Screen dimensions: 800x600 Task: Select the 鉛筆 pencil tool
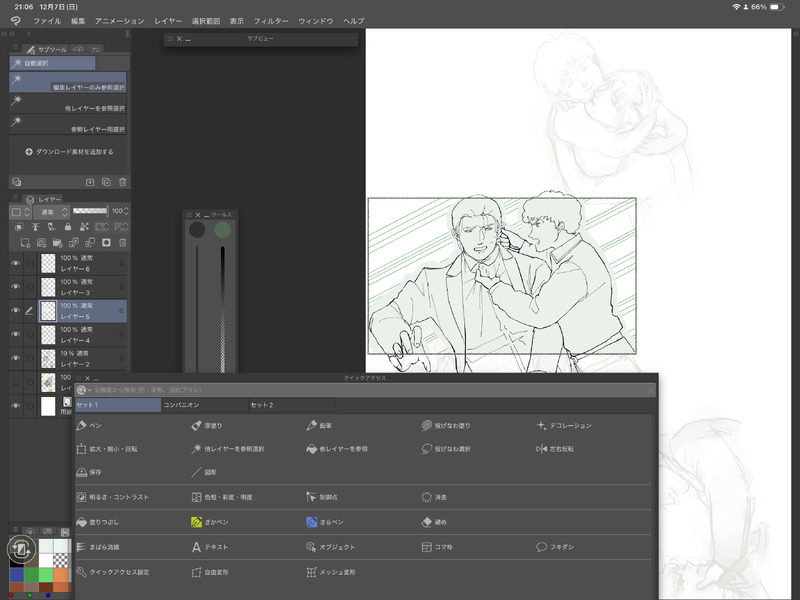320,425
